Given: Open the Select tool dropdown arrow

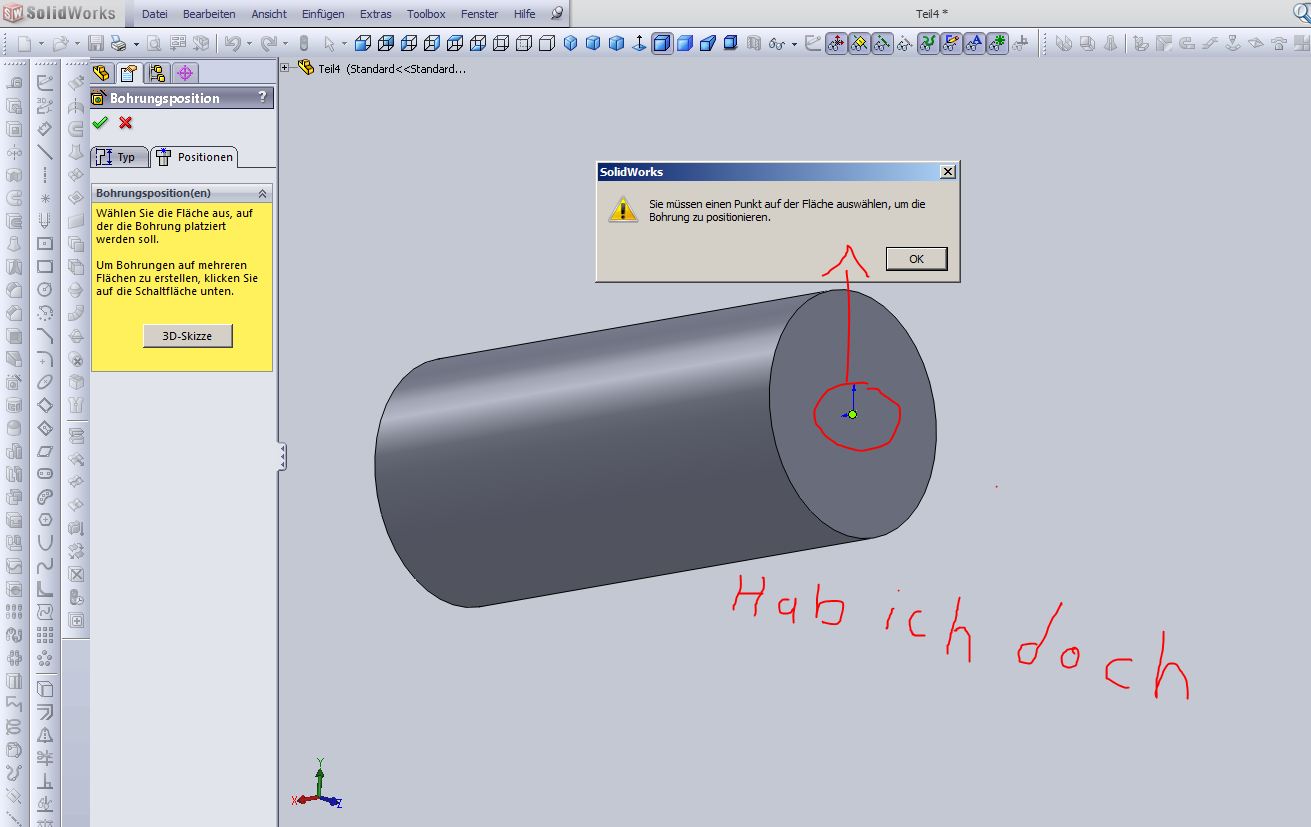Looking at the screenshot, I should tap(344, 44).
